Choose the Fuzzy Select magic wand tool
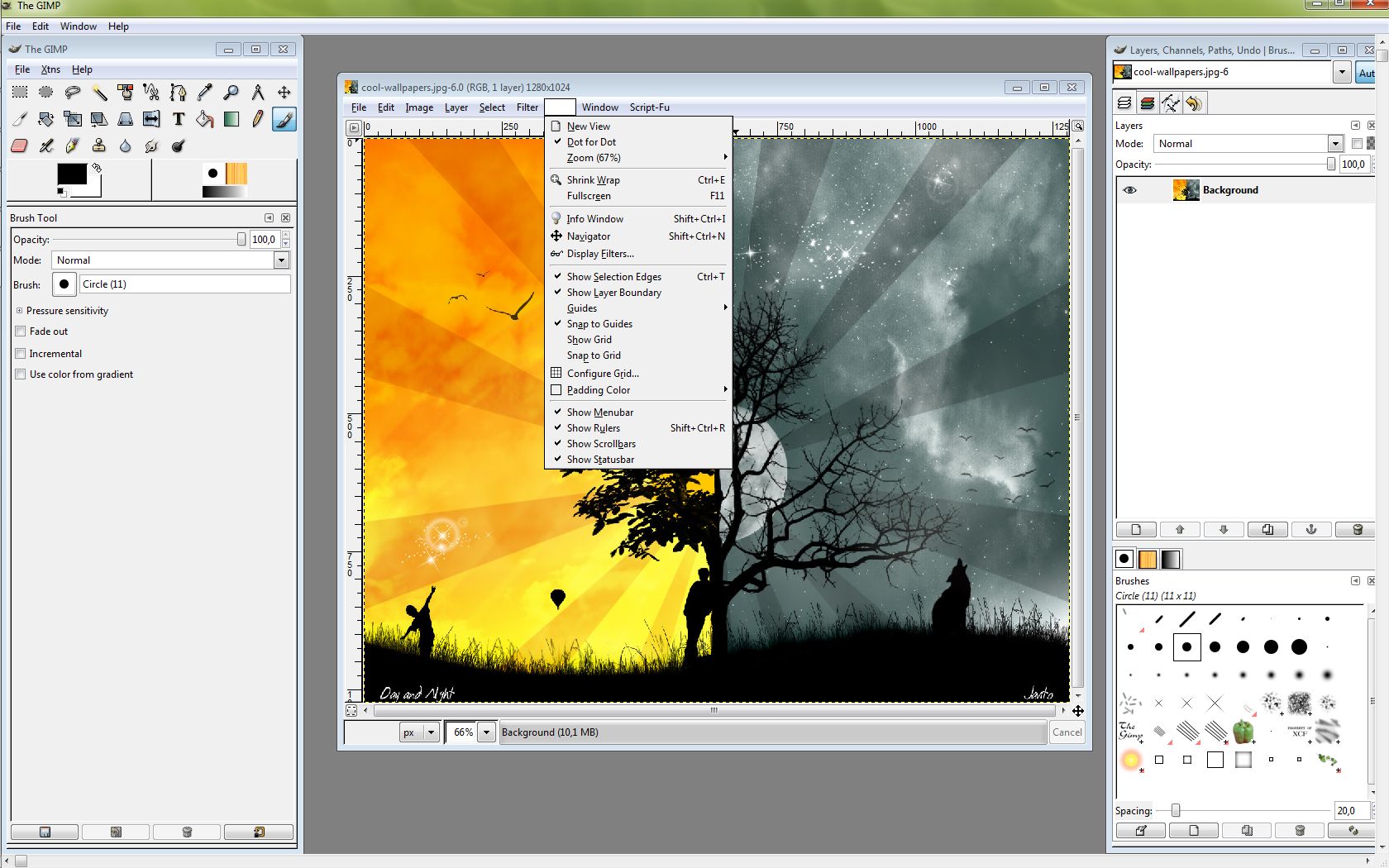 click(99, 92)
